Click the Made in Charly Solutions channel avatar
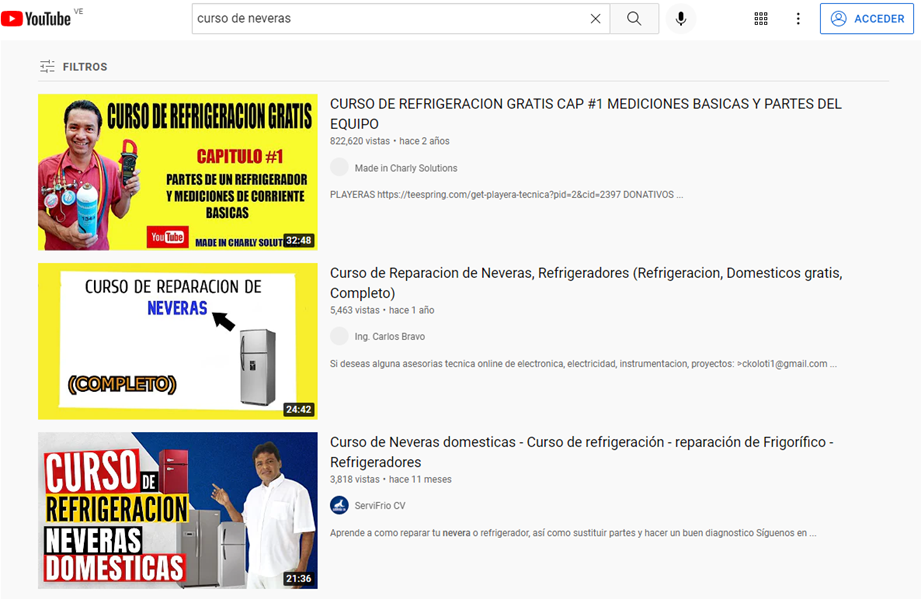921x599 pixels. coord(339,167)
